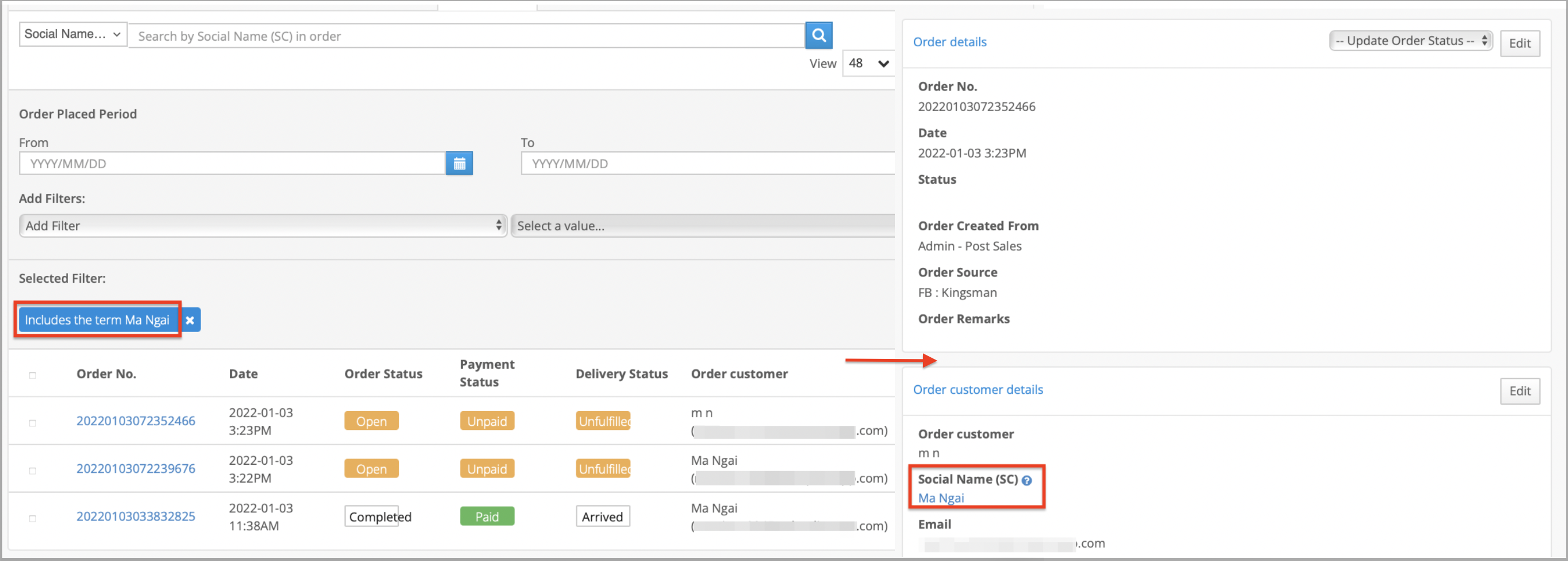
Task: Click the Order customer column header
Action: (739, 374)
